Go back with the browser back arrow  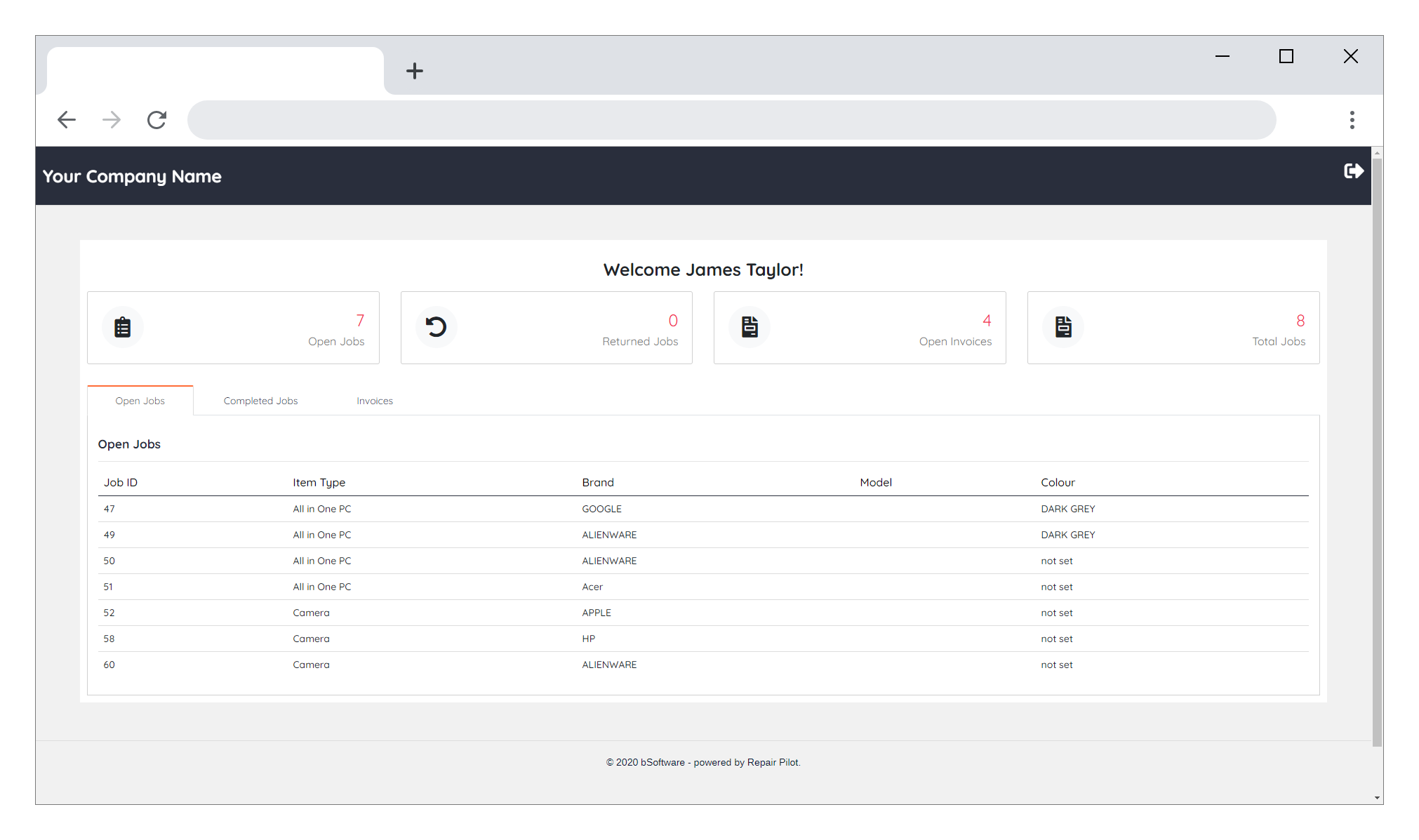pyautogui.click(x=67, y=120)
